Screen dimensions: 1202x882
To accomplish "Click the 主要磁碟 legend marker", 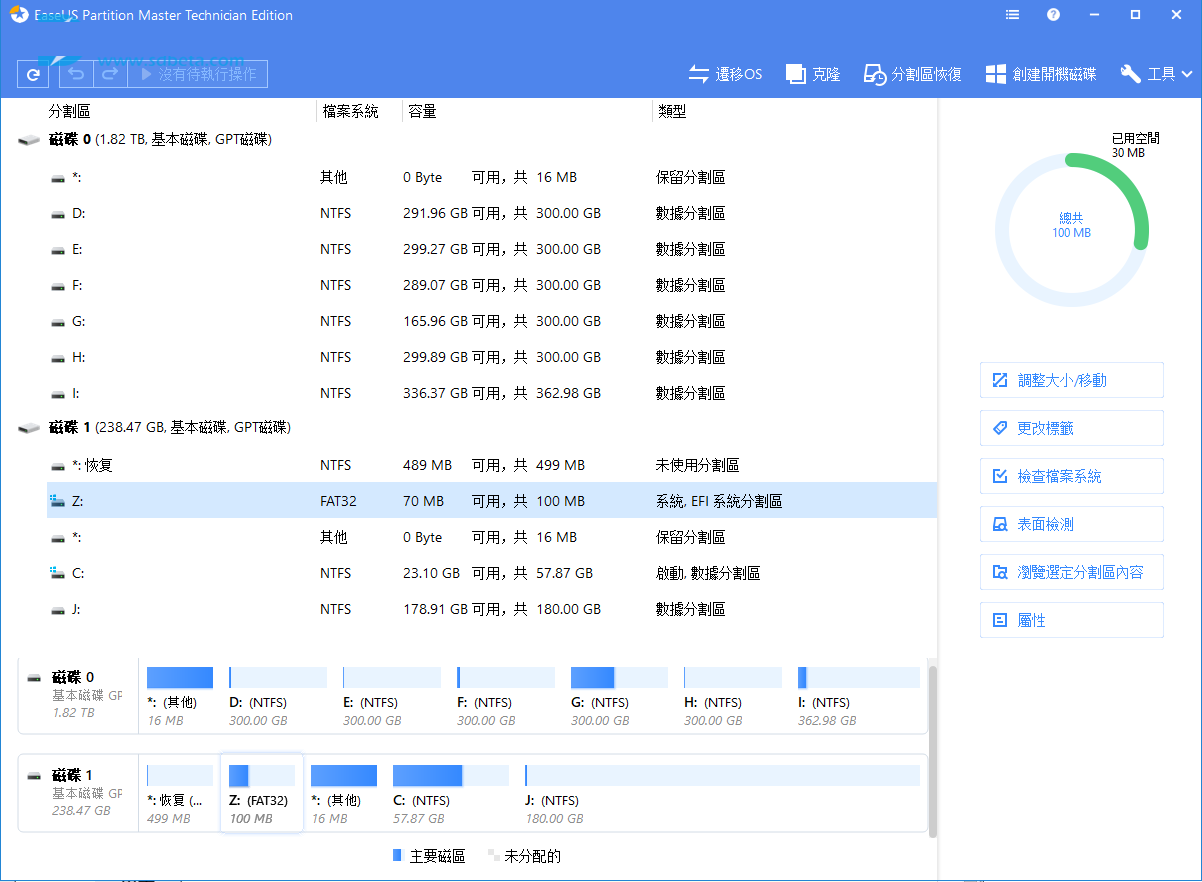I will [x=396, y=856].
